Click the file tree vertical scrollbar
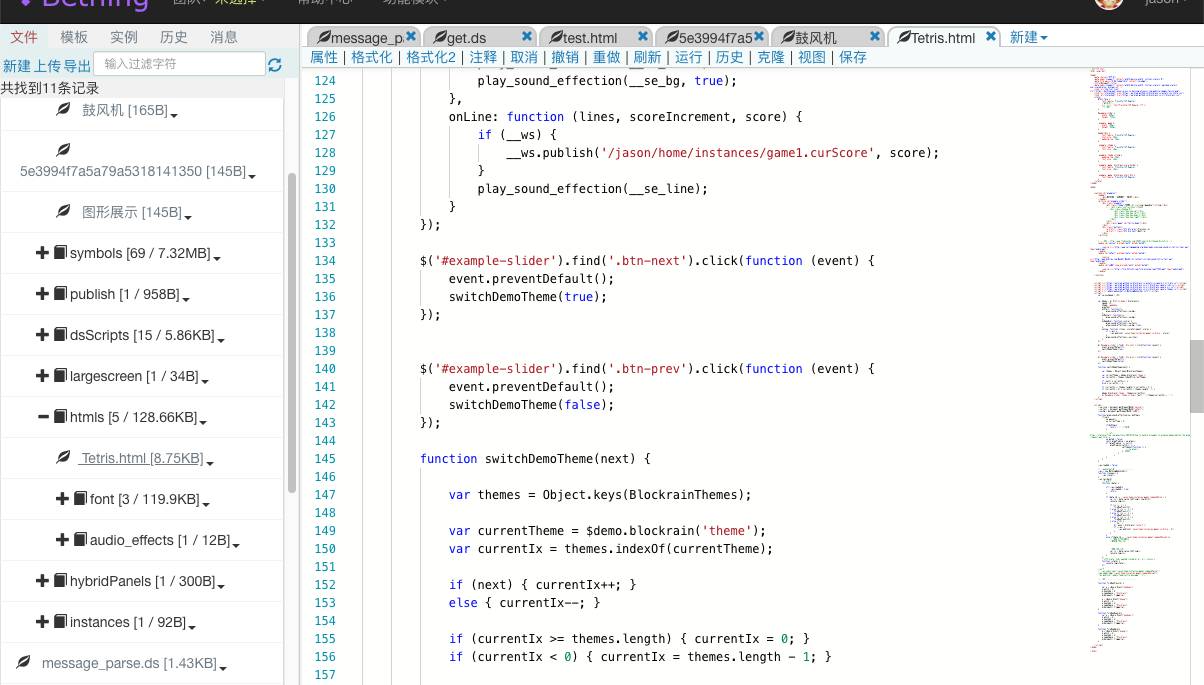The height and width of the screenshot is (685, 1204). click(292, 330)
